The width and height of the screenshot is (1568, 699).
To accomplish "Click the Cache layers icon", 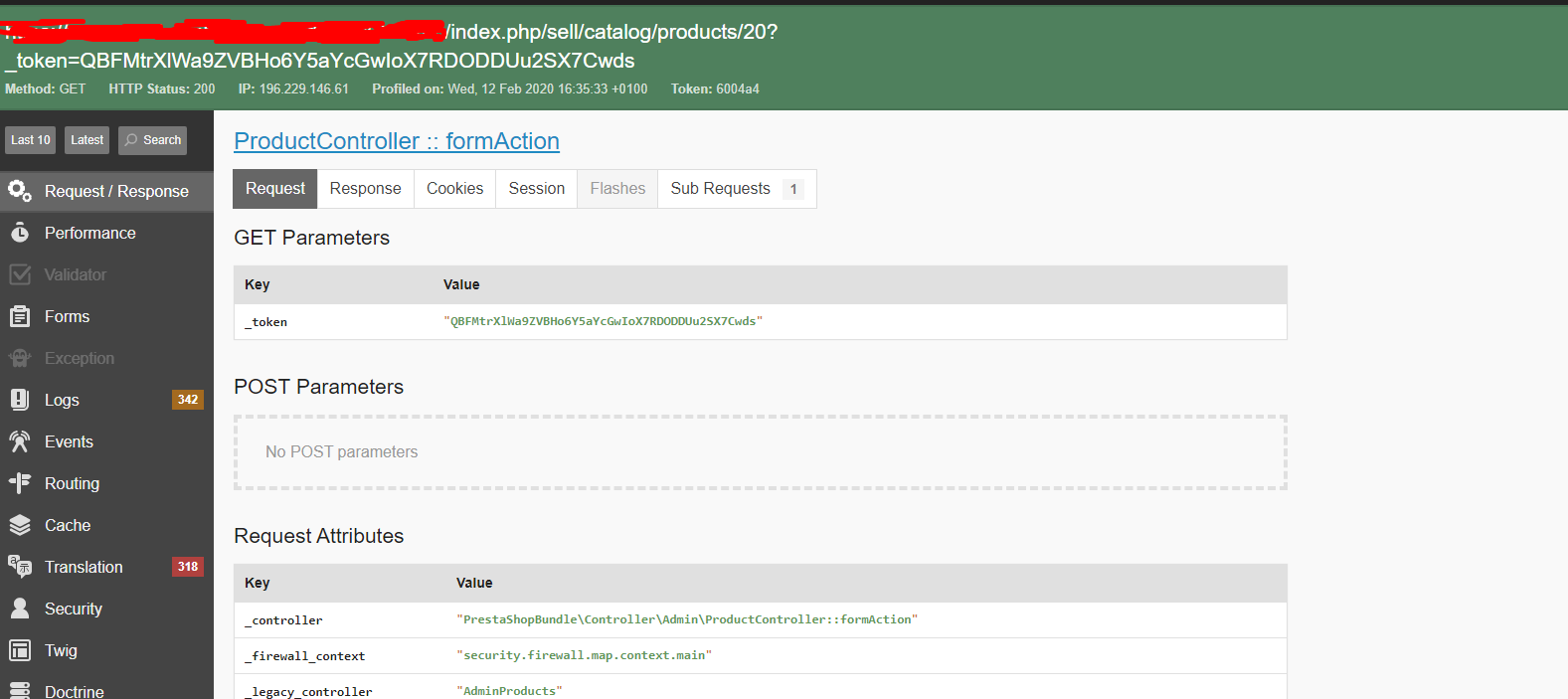I will point(20,525).
